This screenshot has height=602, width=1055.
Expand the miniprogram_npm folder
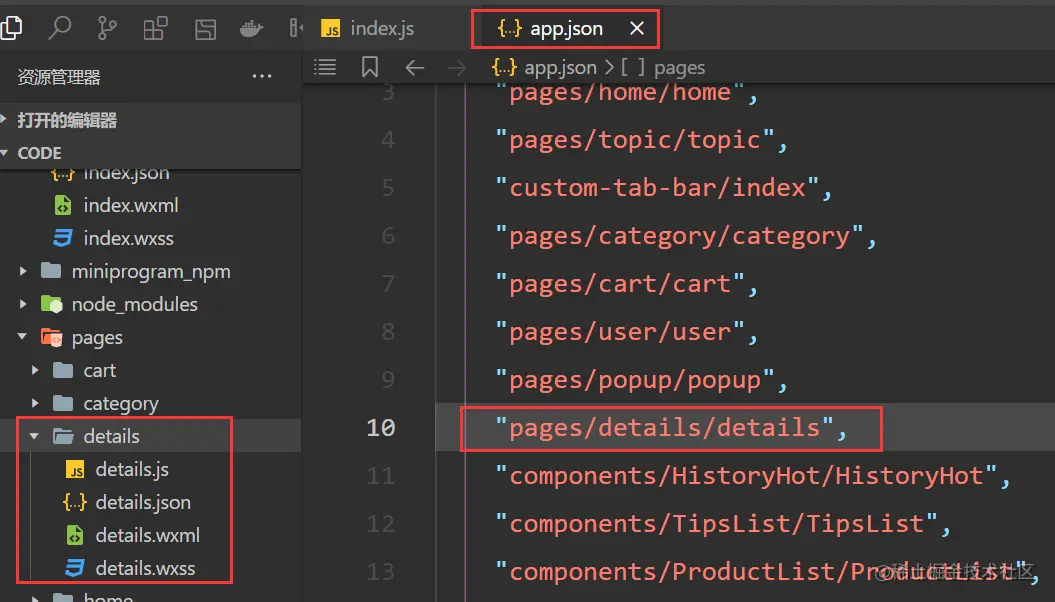[151, 271]
